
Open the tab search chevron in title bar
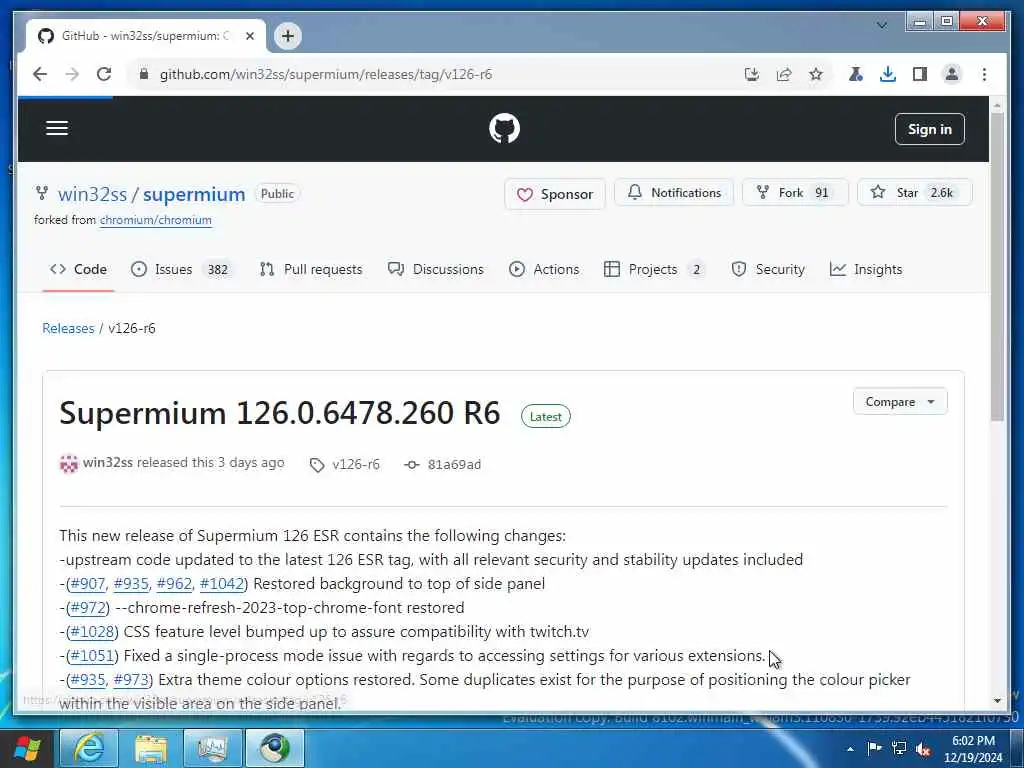(x=882, y=25)
